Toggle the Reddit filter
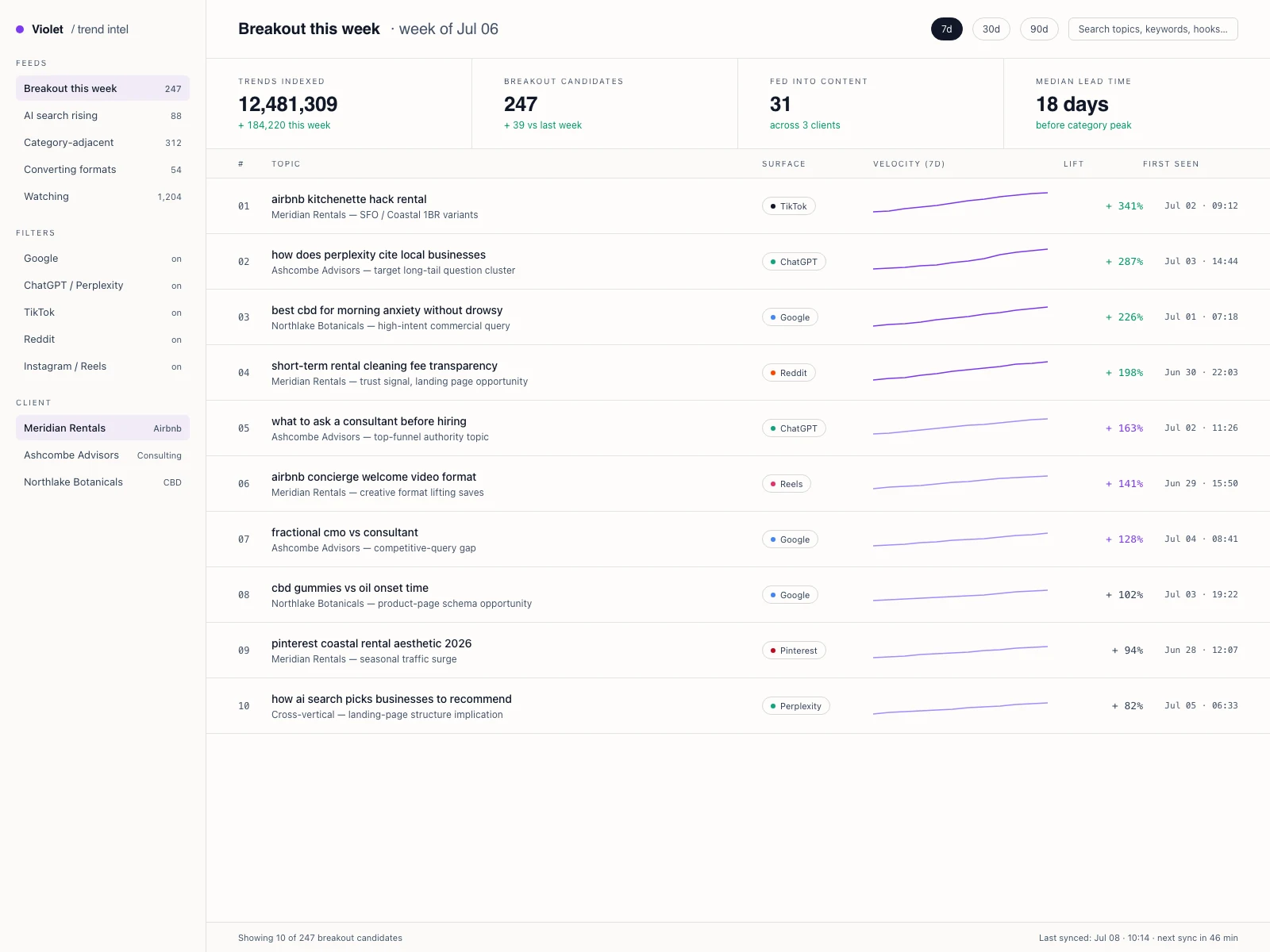This screenshot has width=1270, height=952. click(x=102, y=339)
